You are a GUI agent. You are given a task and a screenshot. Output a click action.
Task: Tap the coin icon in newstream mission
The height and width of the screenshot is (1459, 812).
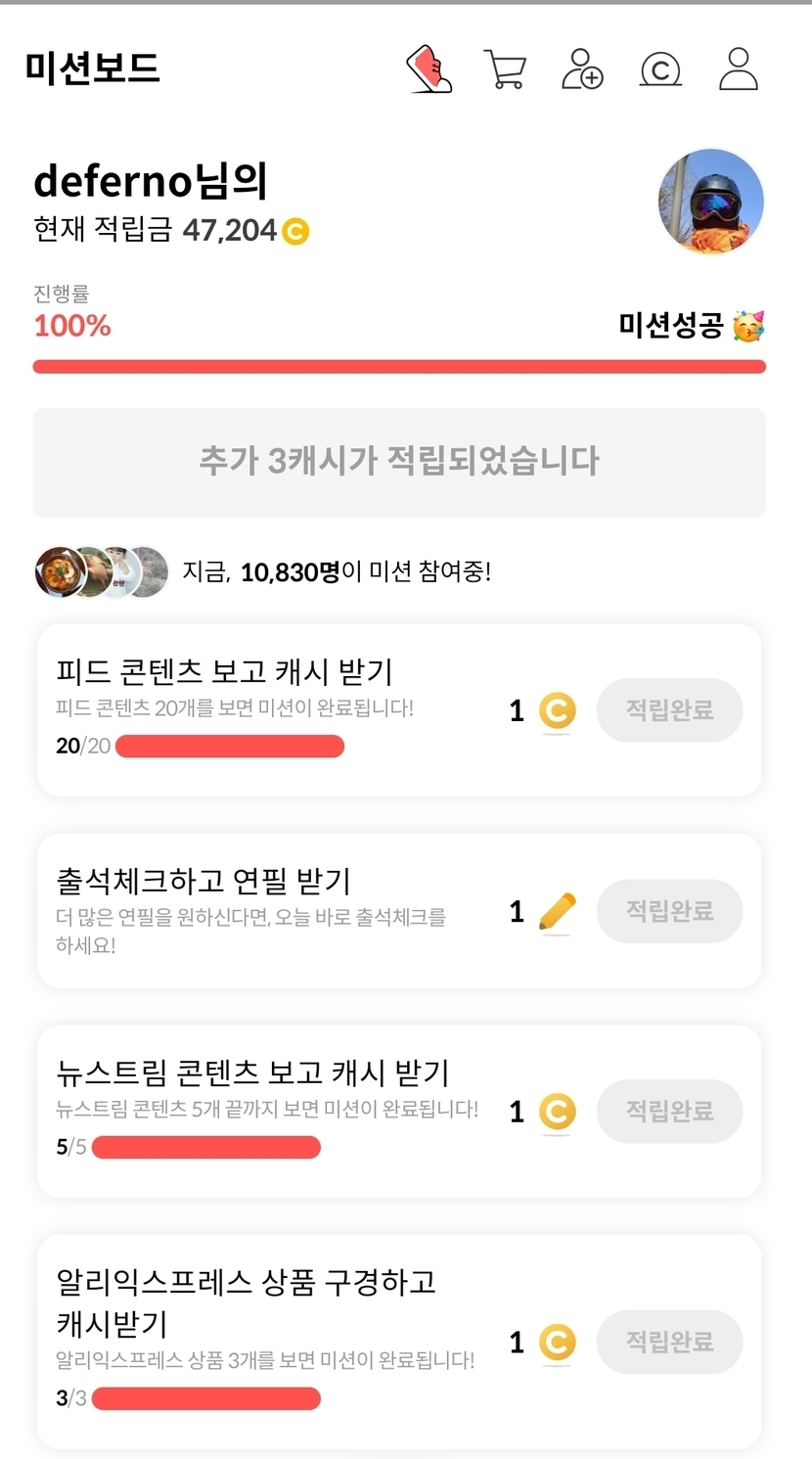tap(557, 1112)
